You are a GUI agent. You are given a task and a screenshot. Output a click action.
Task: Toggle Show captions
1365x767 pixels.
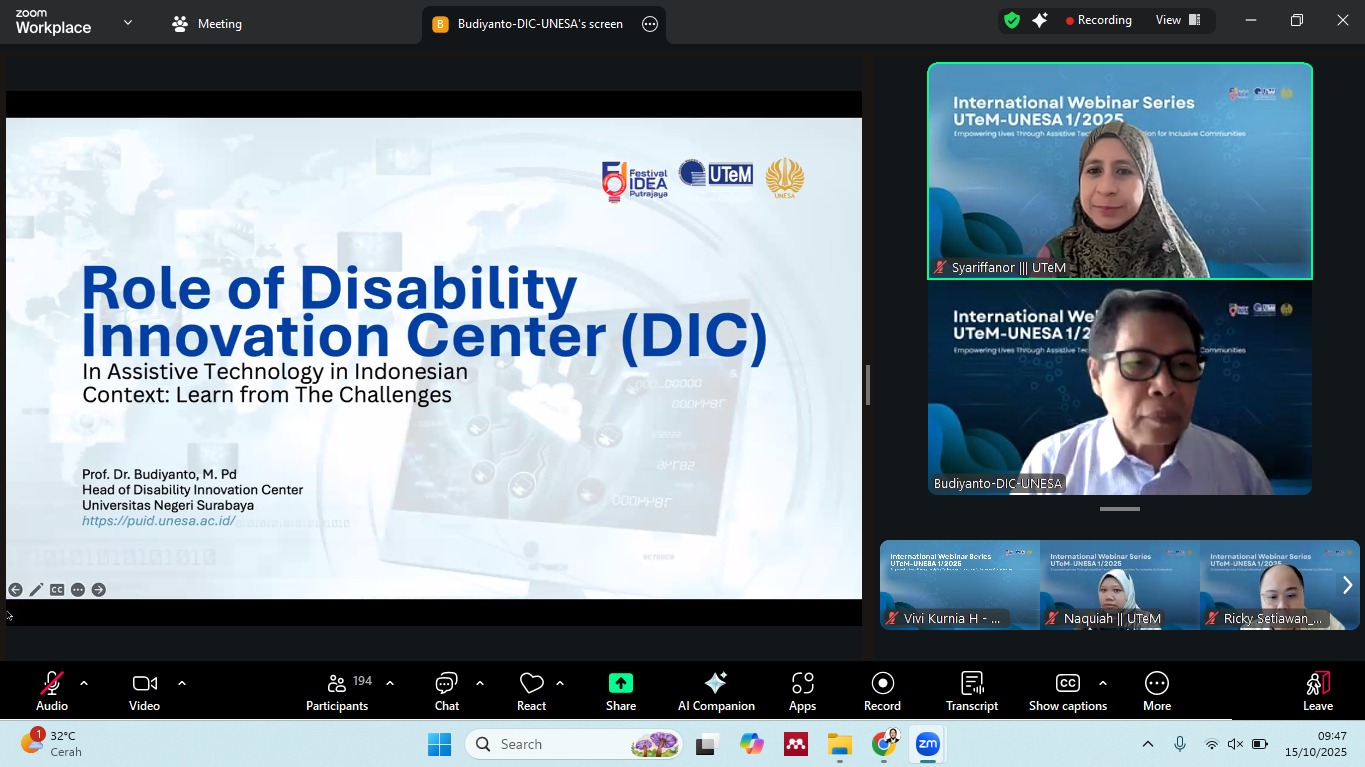(x=1067, y=691)
